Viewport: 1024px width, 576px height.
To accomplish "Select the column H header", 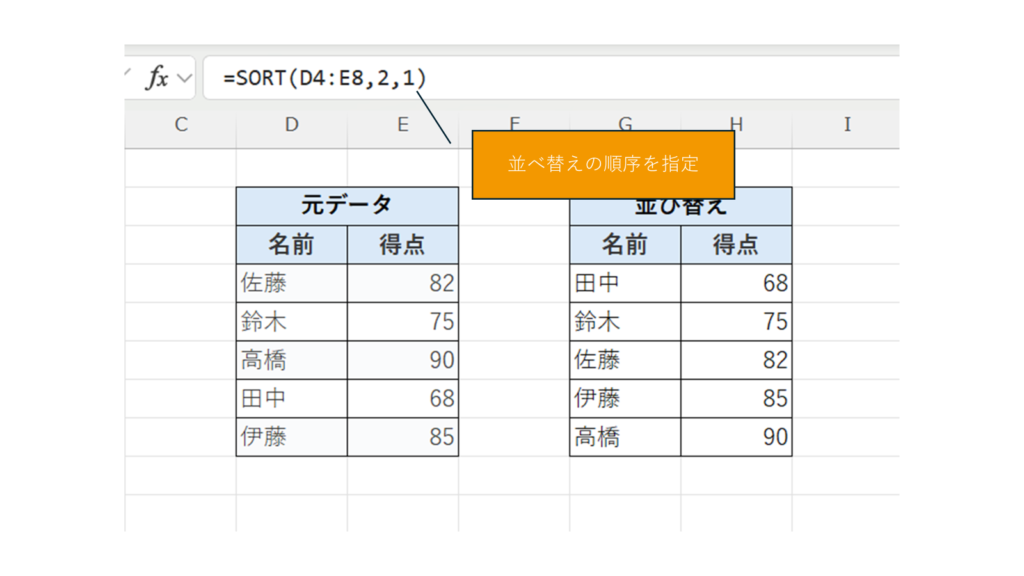I will 736,125.
